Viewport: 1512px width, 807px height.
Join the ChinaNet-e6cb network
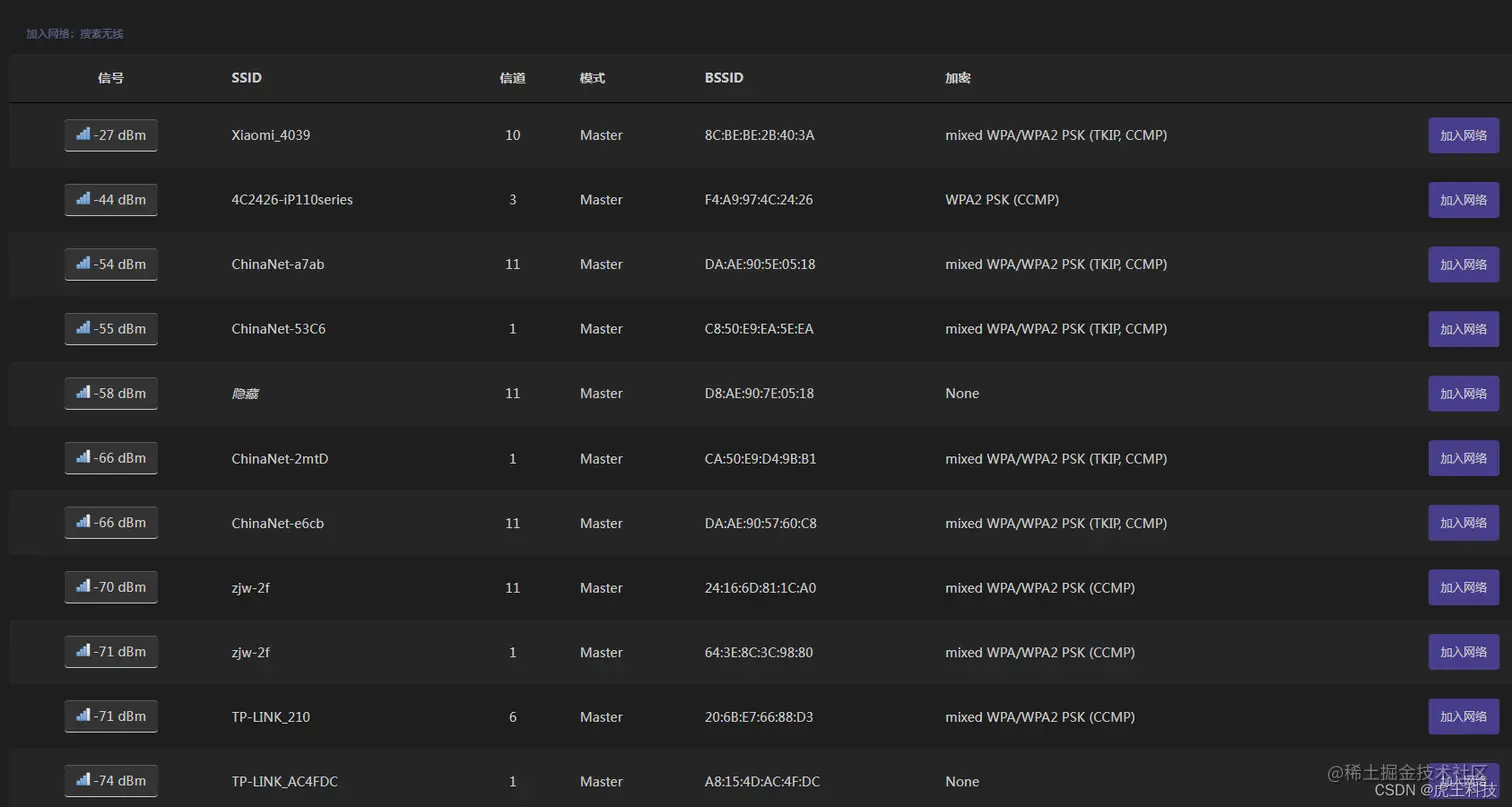pos(1463,523)
